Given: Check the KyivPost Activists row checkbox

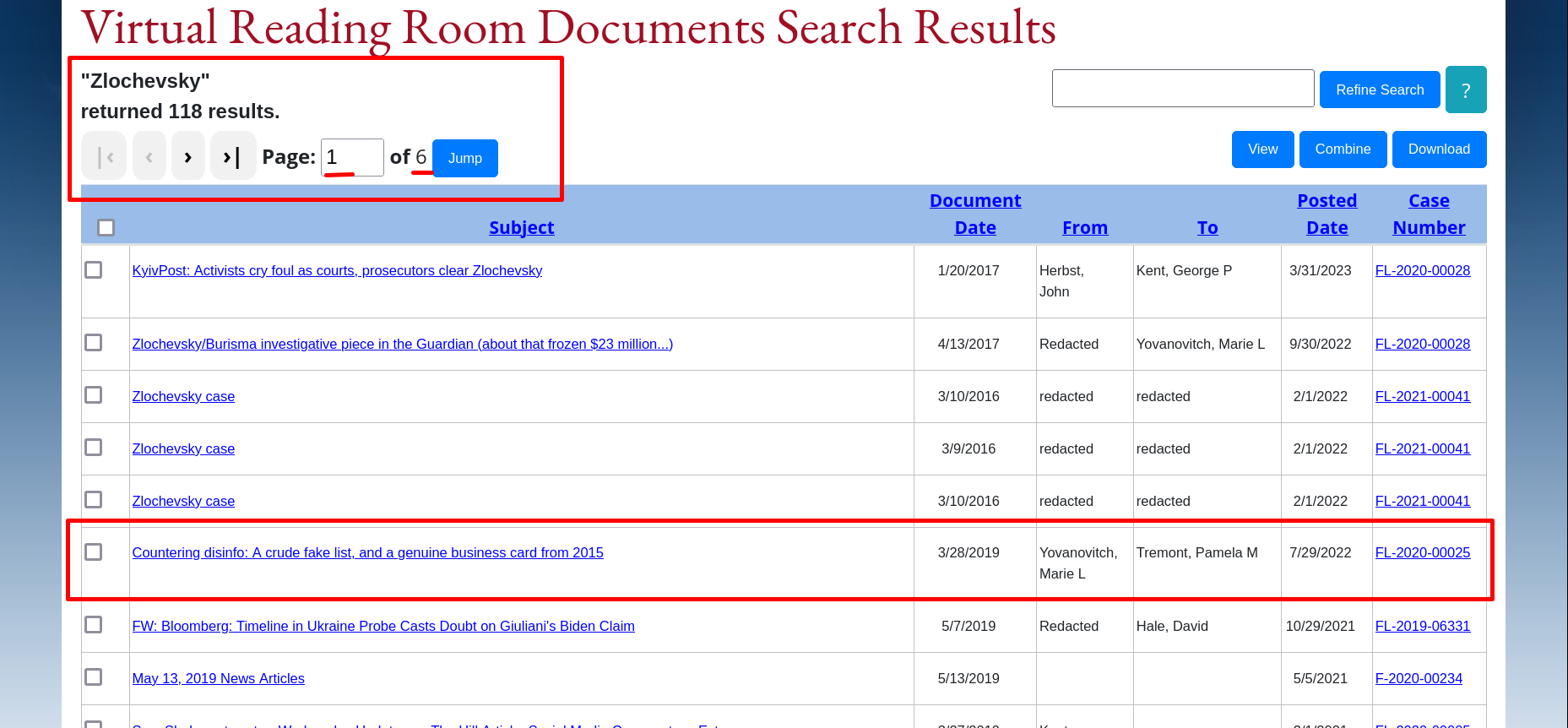Looking at the screenshot, I should tap(94, 269).
